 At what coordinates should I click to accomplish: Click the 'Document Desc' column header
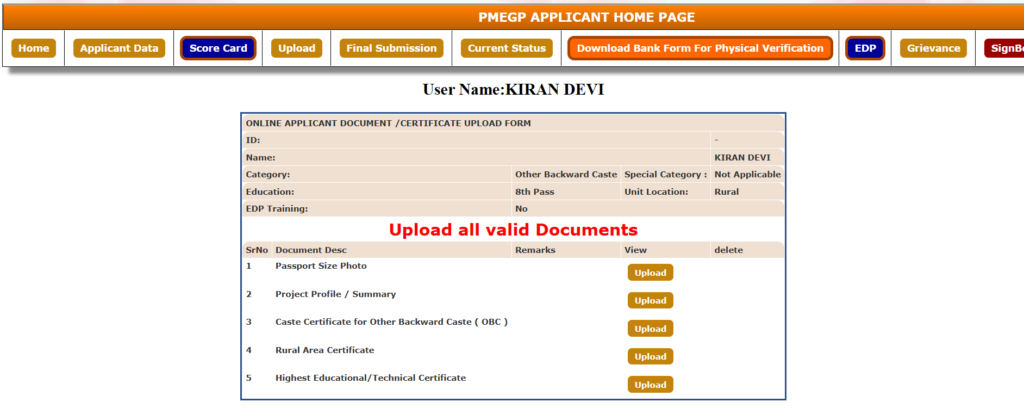coord(311,250)
